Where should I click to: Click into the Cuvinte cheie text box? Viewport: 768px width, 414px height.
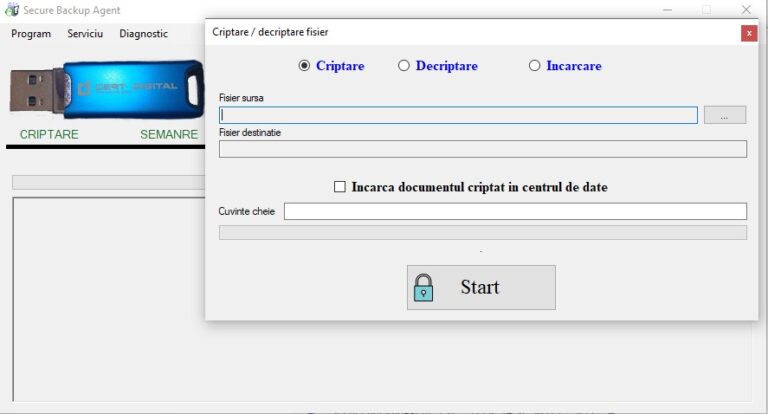pyautogui.click(x=514, y=211)
